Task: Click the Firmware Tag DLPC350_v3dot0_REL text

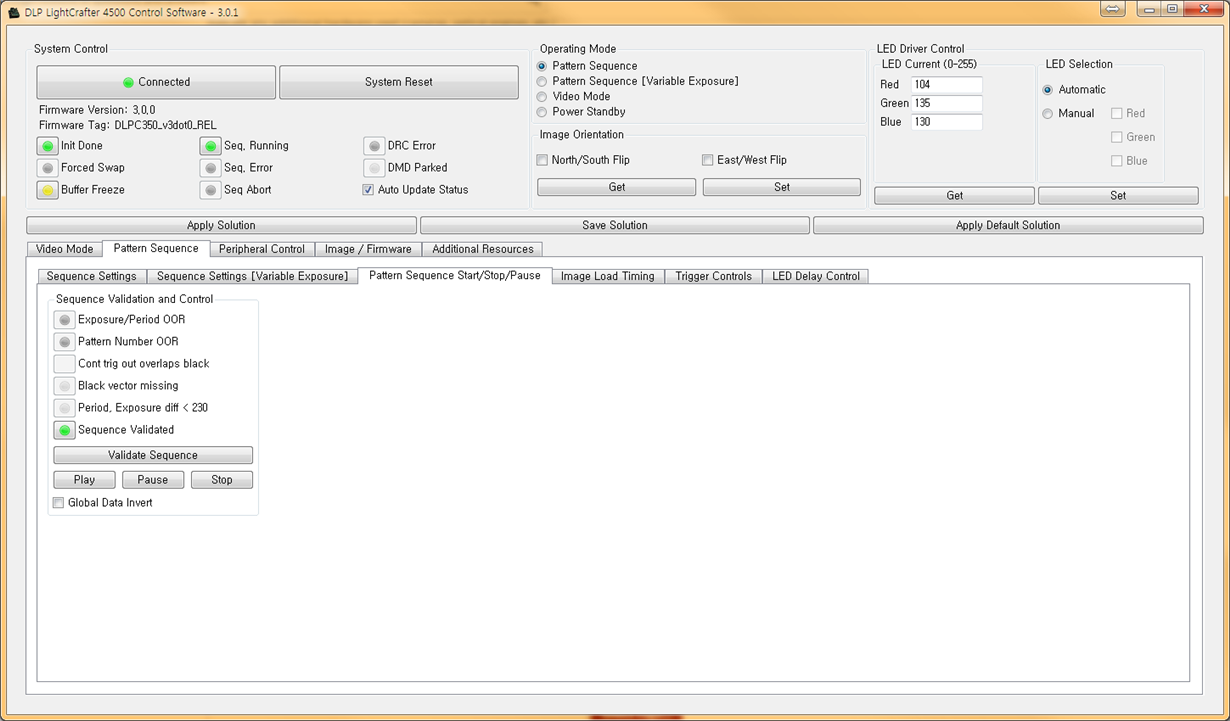Action: 127,126
